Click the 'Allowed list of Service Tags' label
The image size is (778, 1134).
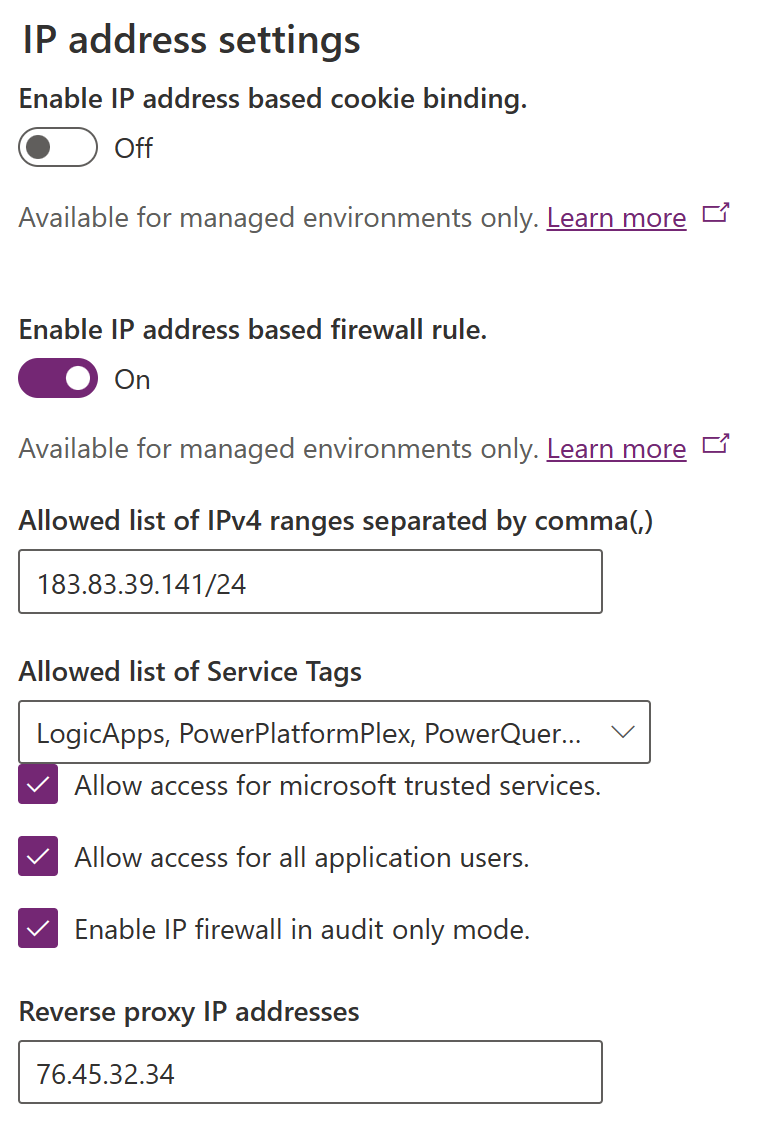(190, 672)
